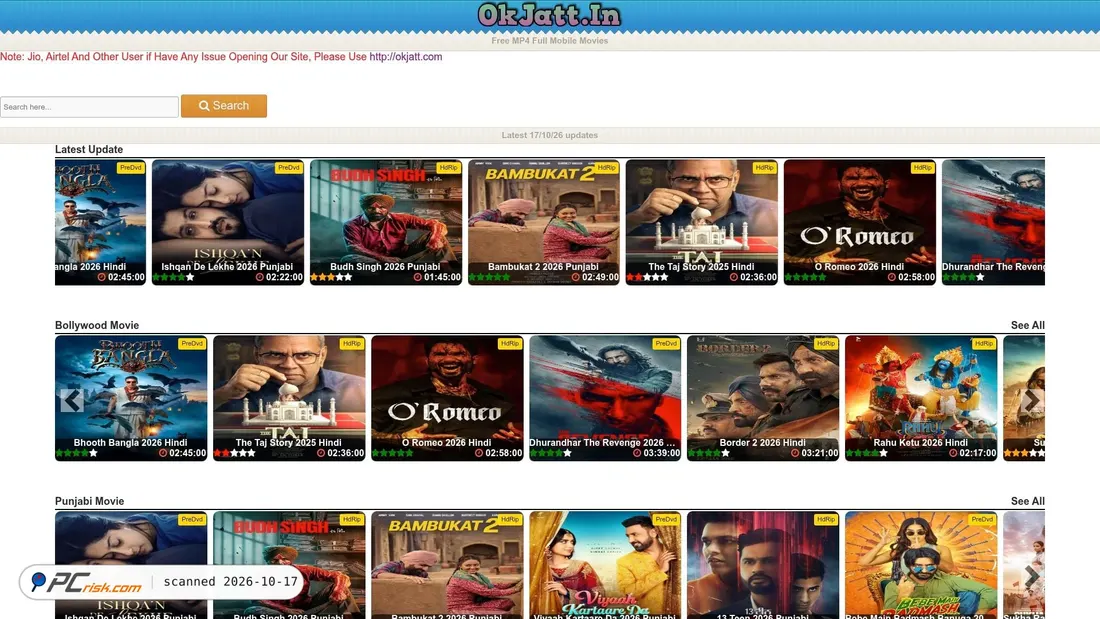Open Bambukat 2 poster under Latest Update
The image size is (1100, 619).
tap(544, 222)
